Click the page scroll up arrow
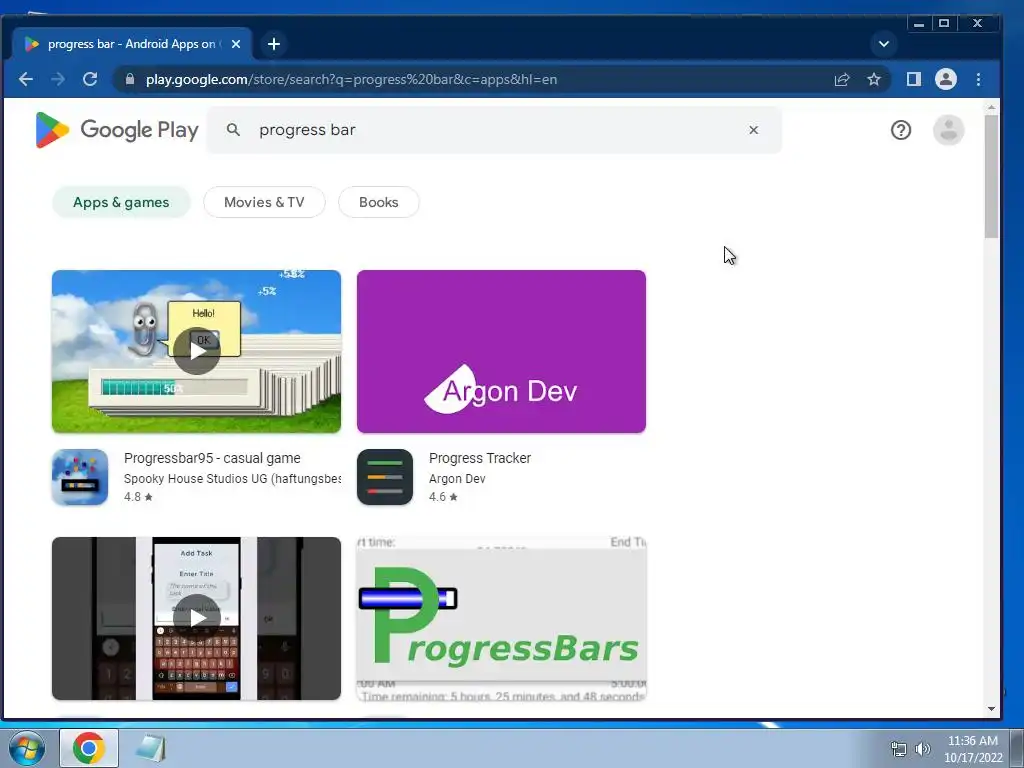 click(x=991, y=107)
